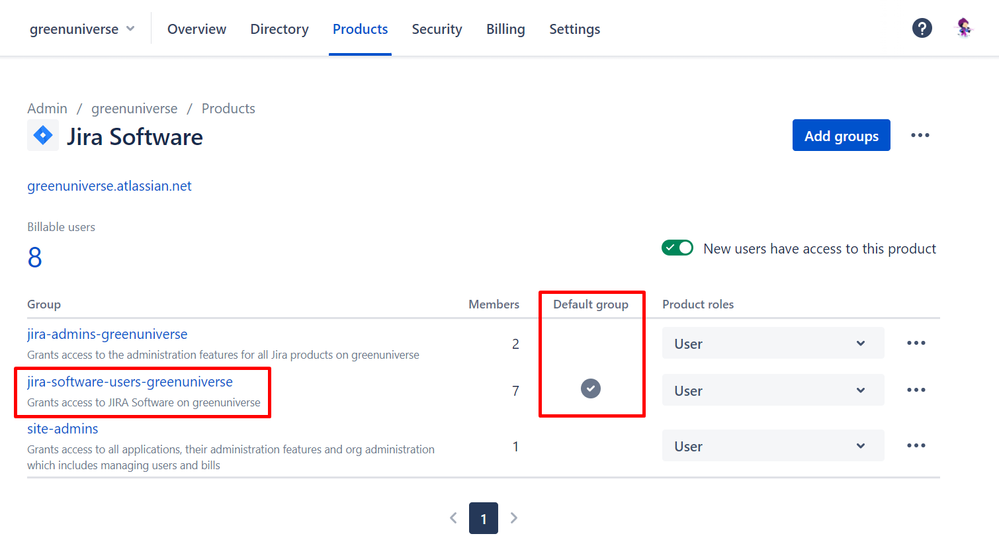The height and width of the screenshot is (558, 999).
Task: Go to next page arrow
Action: (514, 518)
